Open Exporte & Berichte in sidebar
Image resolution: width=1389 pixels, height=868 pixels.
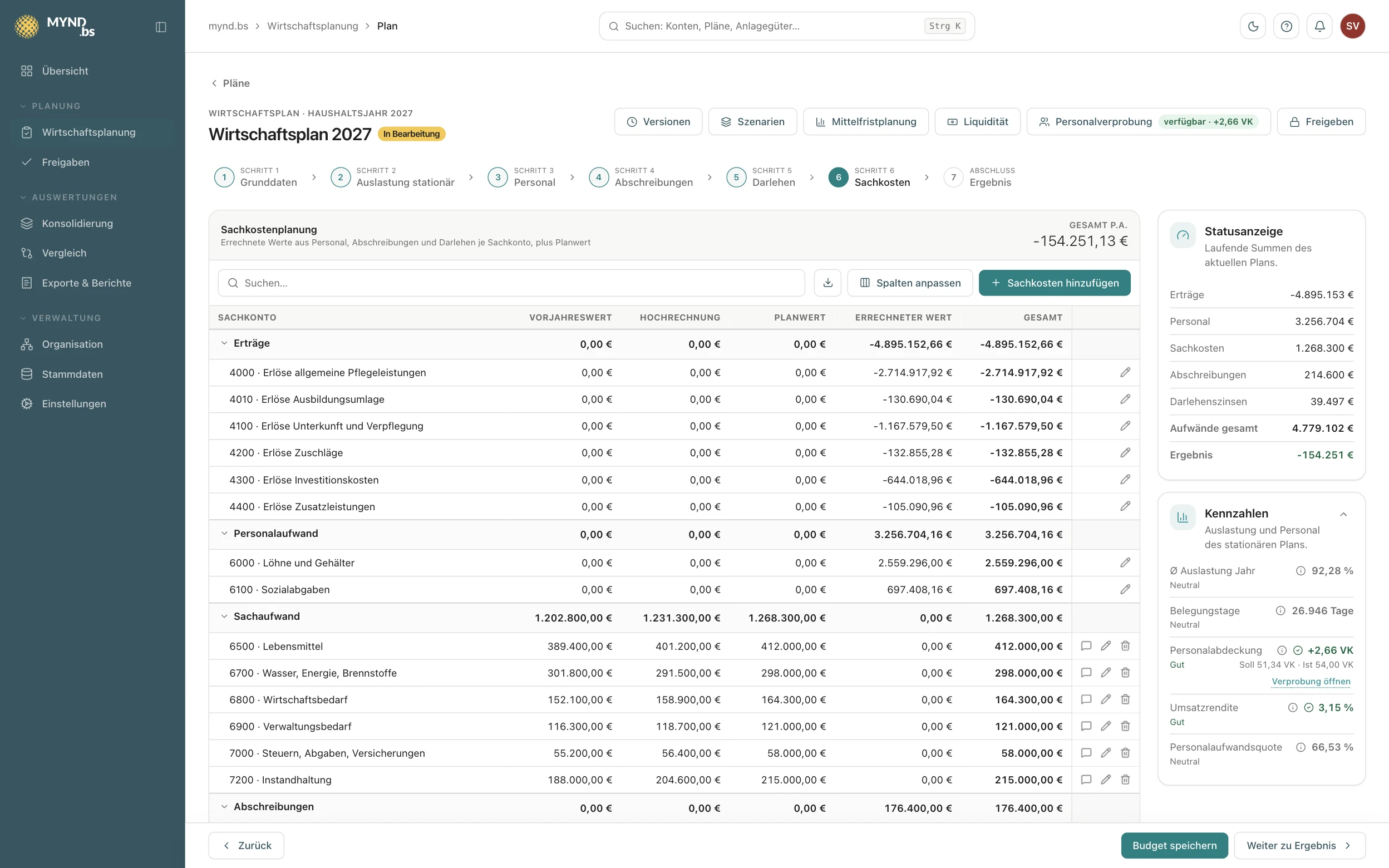(92, 283)
